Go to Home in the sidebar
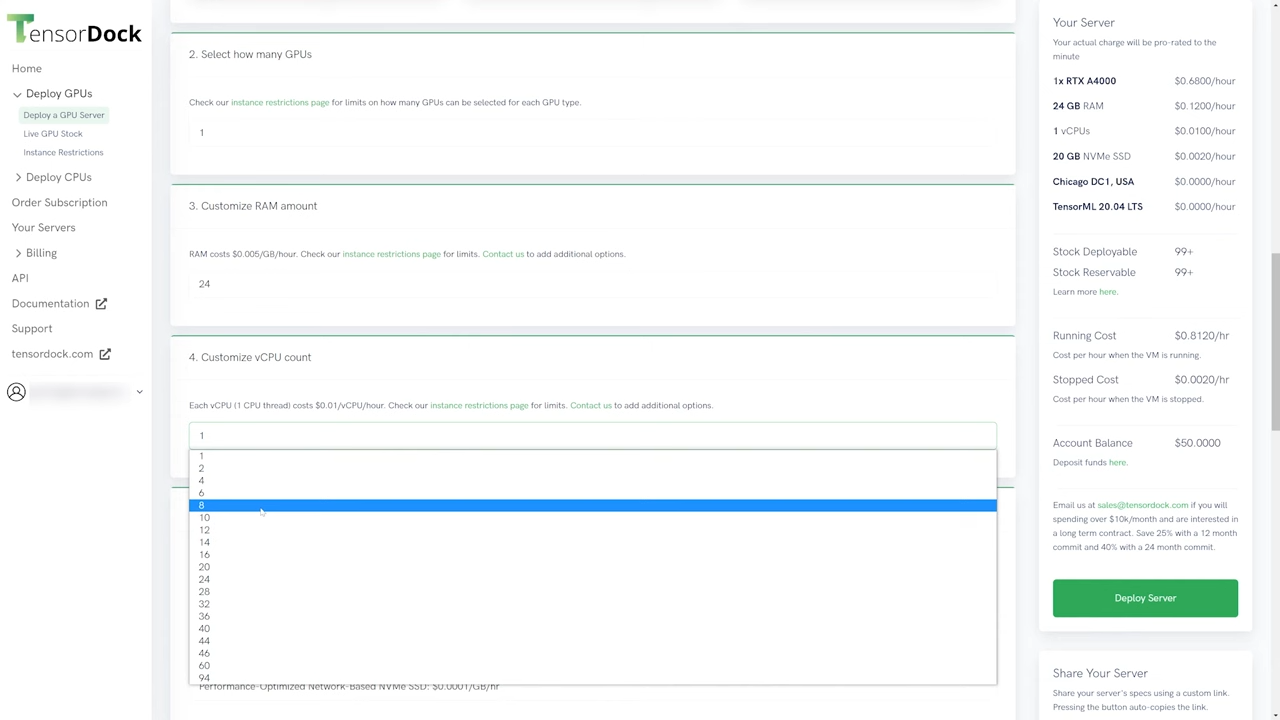 point(27,69)
